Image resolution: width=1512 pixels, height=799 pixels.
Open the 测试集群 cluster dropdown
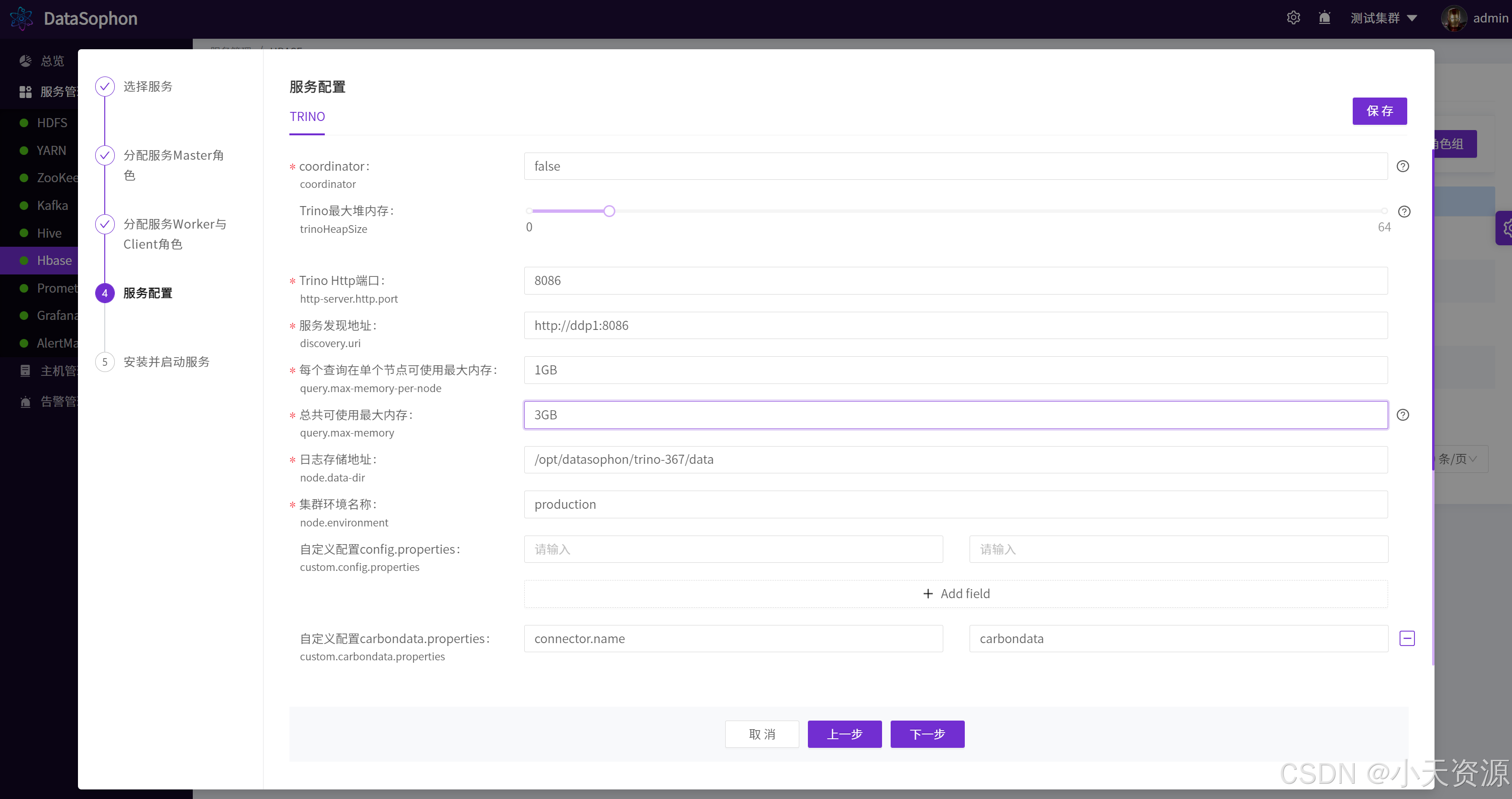click(1383, 18)
